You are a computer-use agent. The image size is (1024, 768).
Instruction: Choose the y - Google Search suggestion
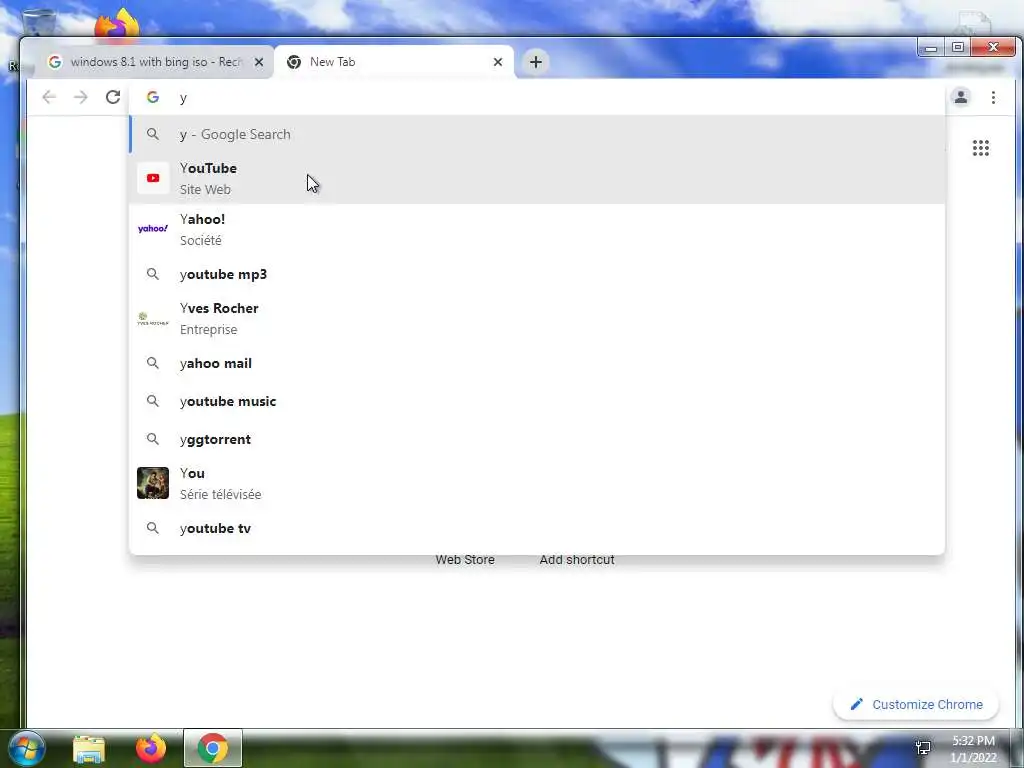(537, 135)
